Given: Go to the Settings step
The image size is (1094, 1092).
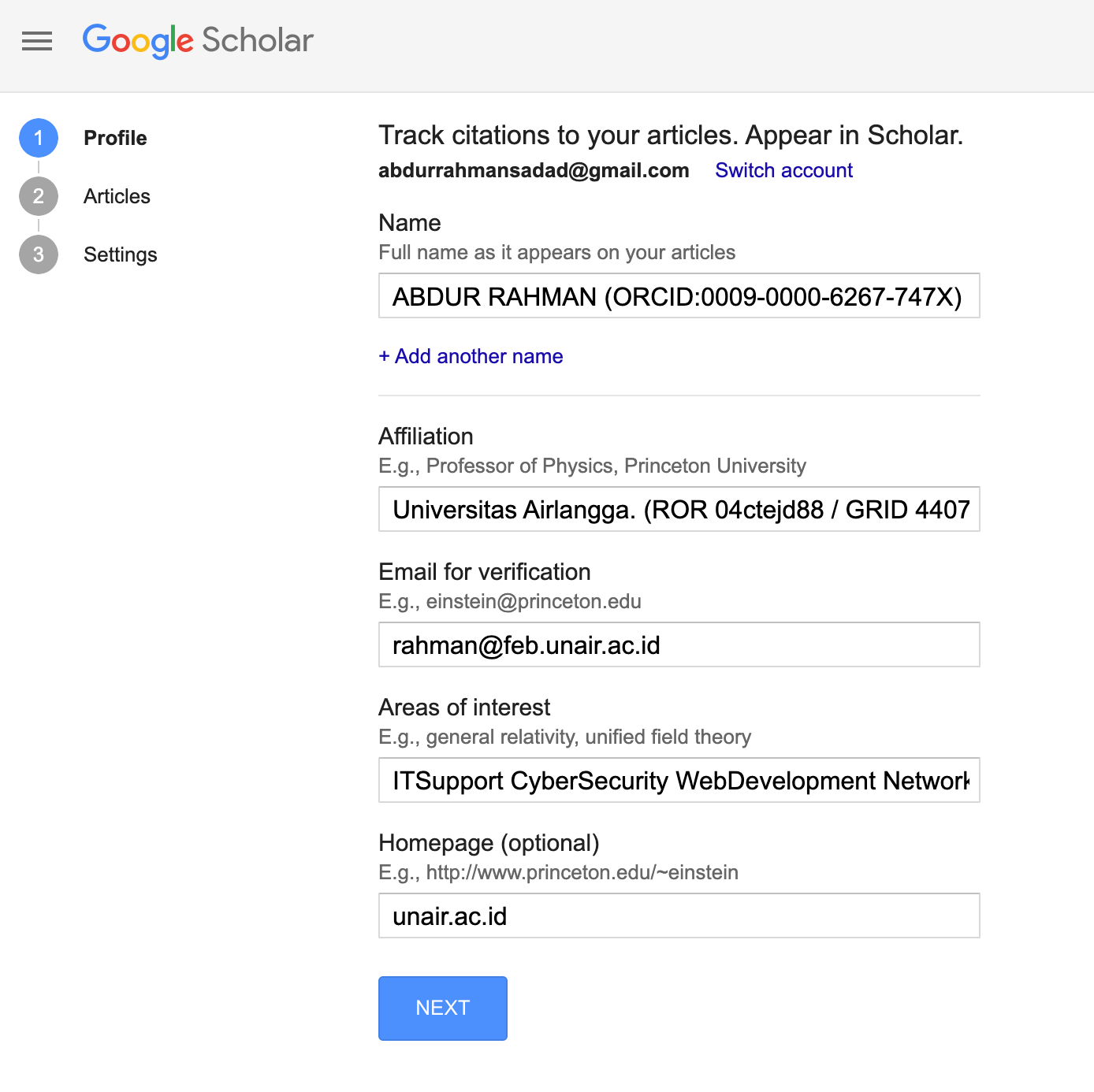Looking at the screenshot, I should [x=120, y=254].
